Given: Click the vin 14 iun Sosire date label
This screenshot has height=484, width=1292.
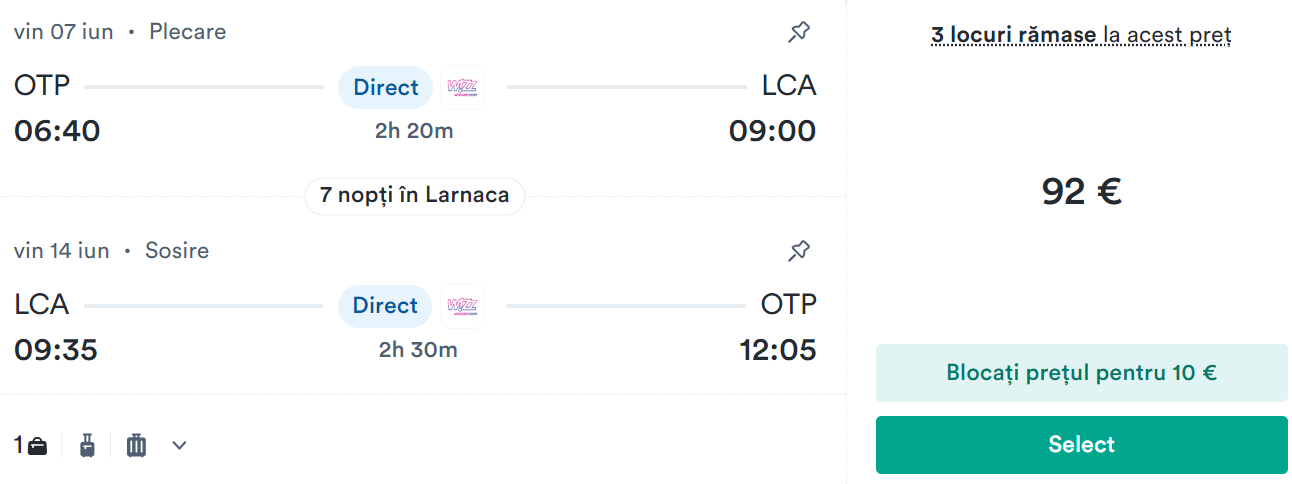Looking at the screenshot, I should coord(111,250).
